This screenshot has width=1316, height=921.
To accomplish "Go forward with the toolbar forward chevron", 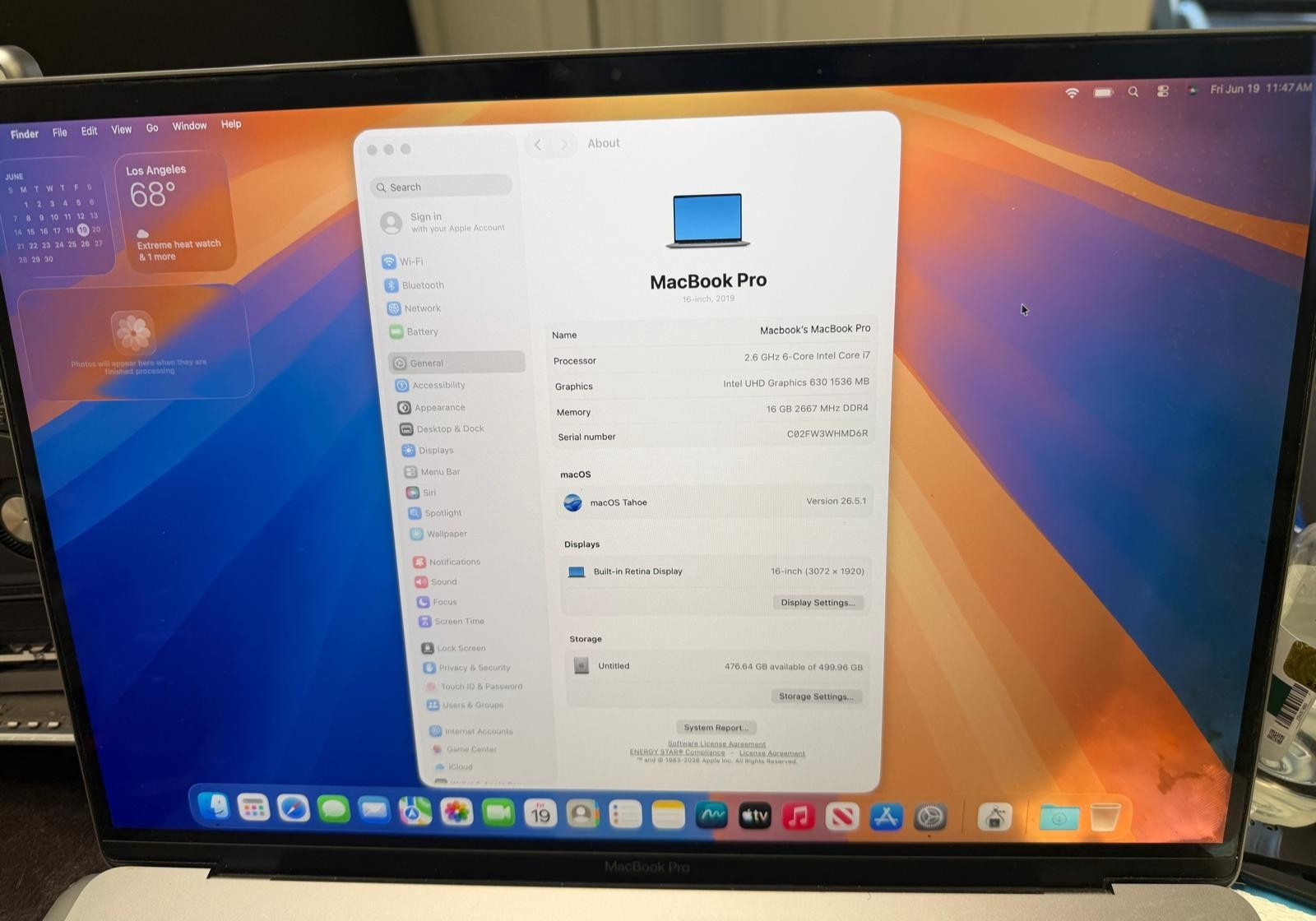I will pos(563,144).
